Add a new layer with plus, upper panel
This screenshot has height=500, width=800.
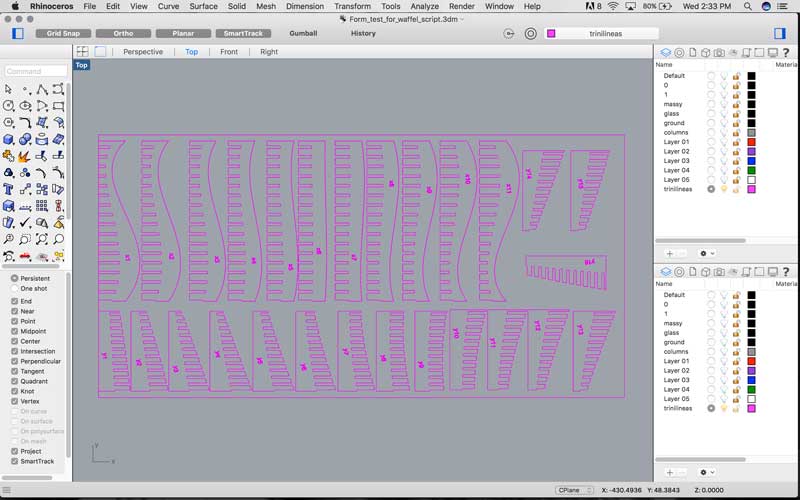pyautogui.click(x=670, y=253)
